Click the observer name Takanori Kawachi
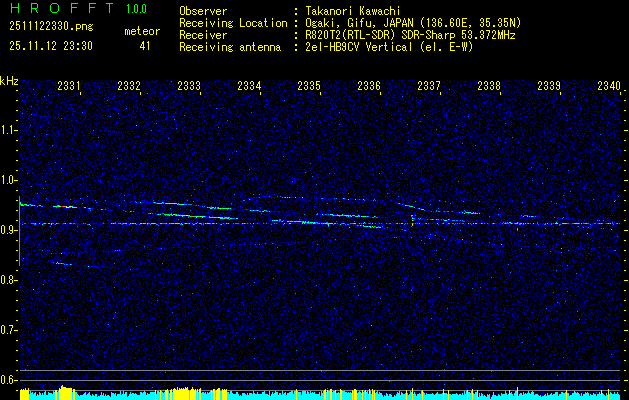The height and width of the screenshot is (400, 629). (x=353, y=11)
